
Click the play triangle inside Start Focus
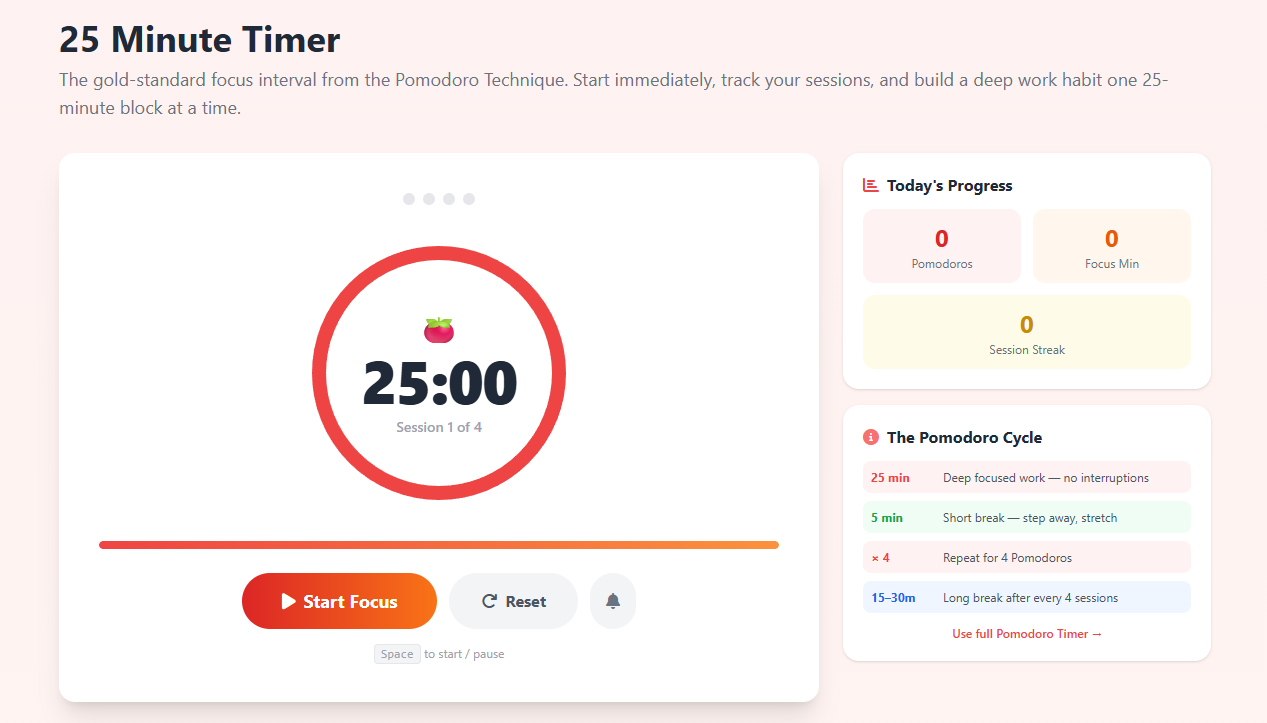pyautogui.click(x=288, y=600)
